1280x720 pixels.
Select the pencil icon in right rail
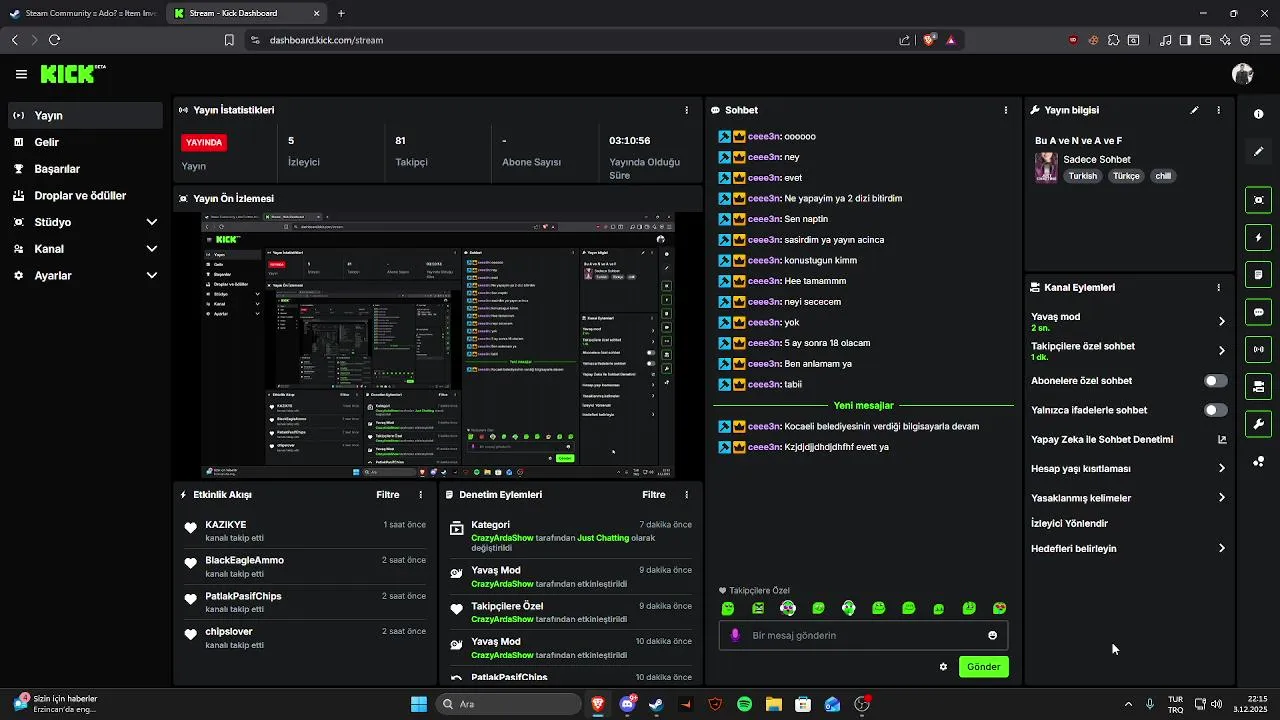point(1259,151)
